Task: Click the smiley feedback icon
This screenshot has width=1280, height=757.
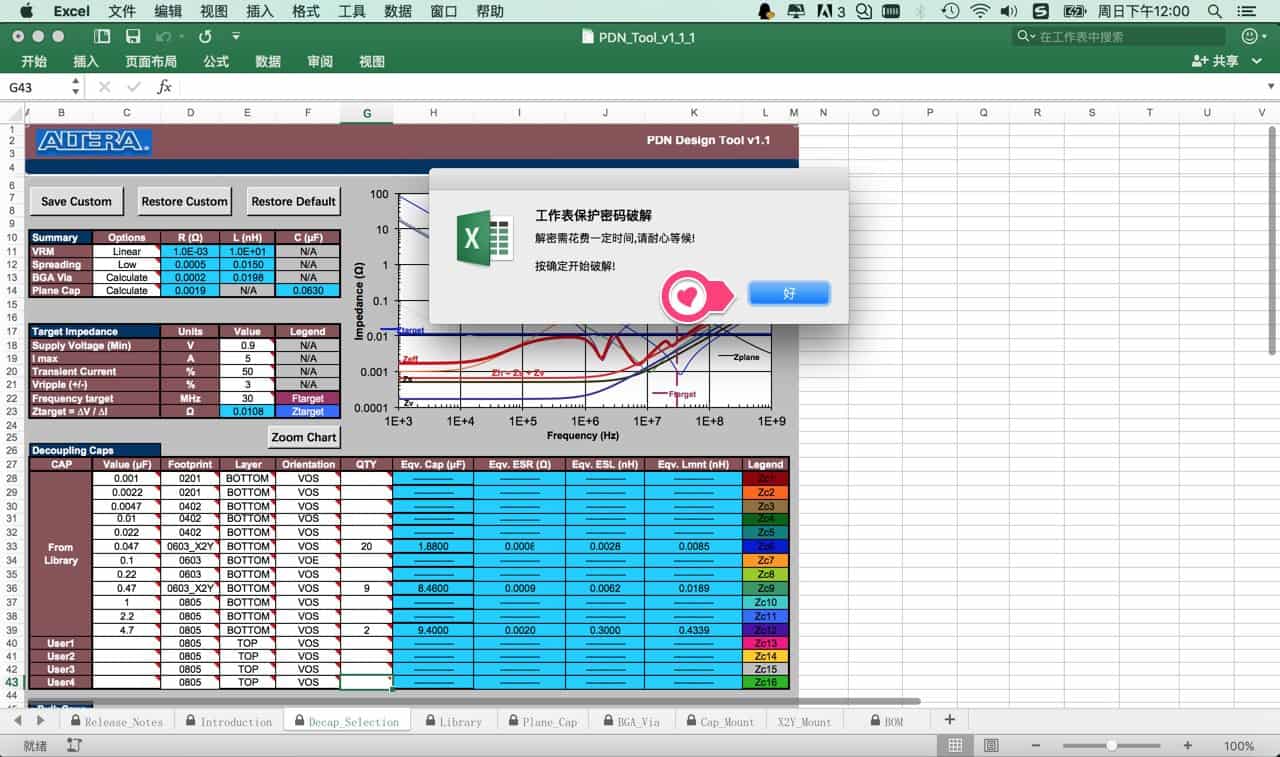Action: (x=1249, y=36)
